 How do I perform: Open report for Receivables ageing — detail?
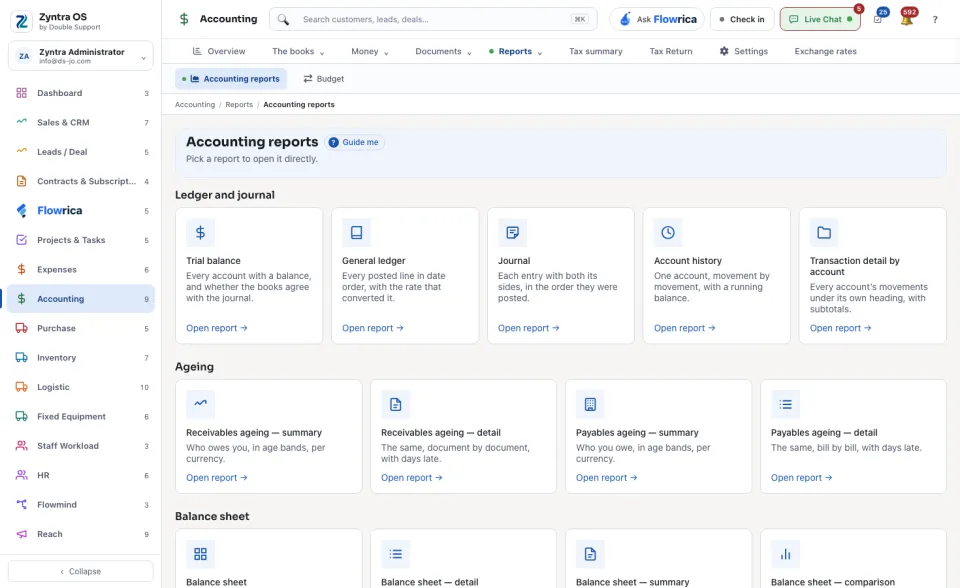click(411, 478)
